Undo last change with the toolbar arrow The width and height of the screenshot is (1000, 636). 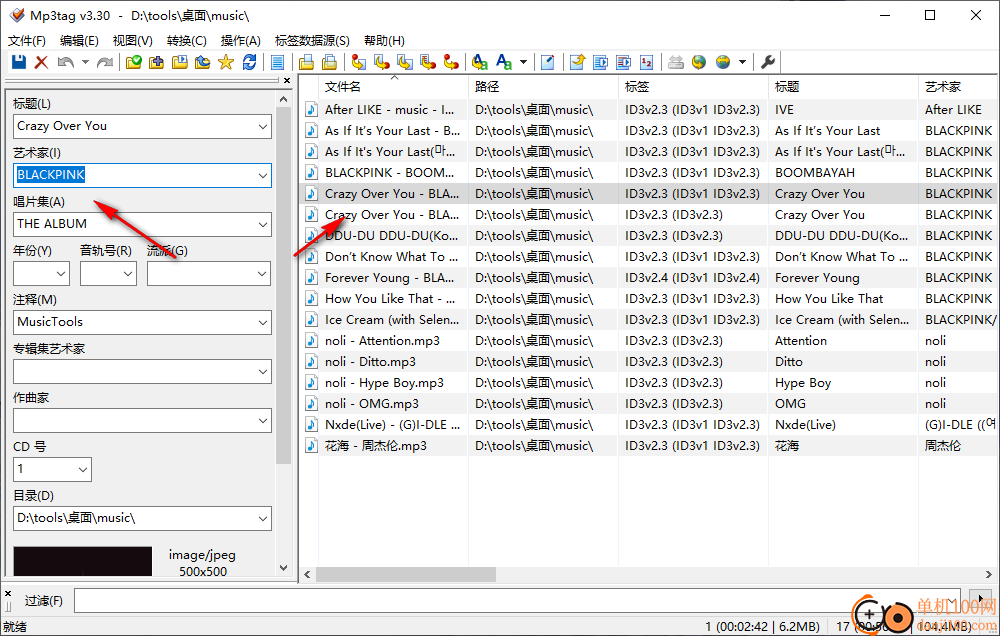click(65, 62)
